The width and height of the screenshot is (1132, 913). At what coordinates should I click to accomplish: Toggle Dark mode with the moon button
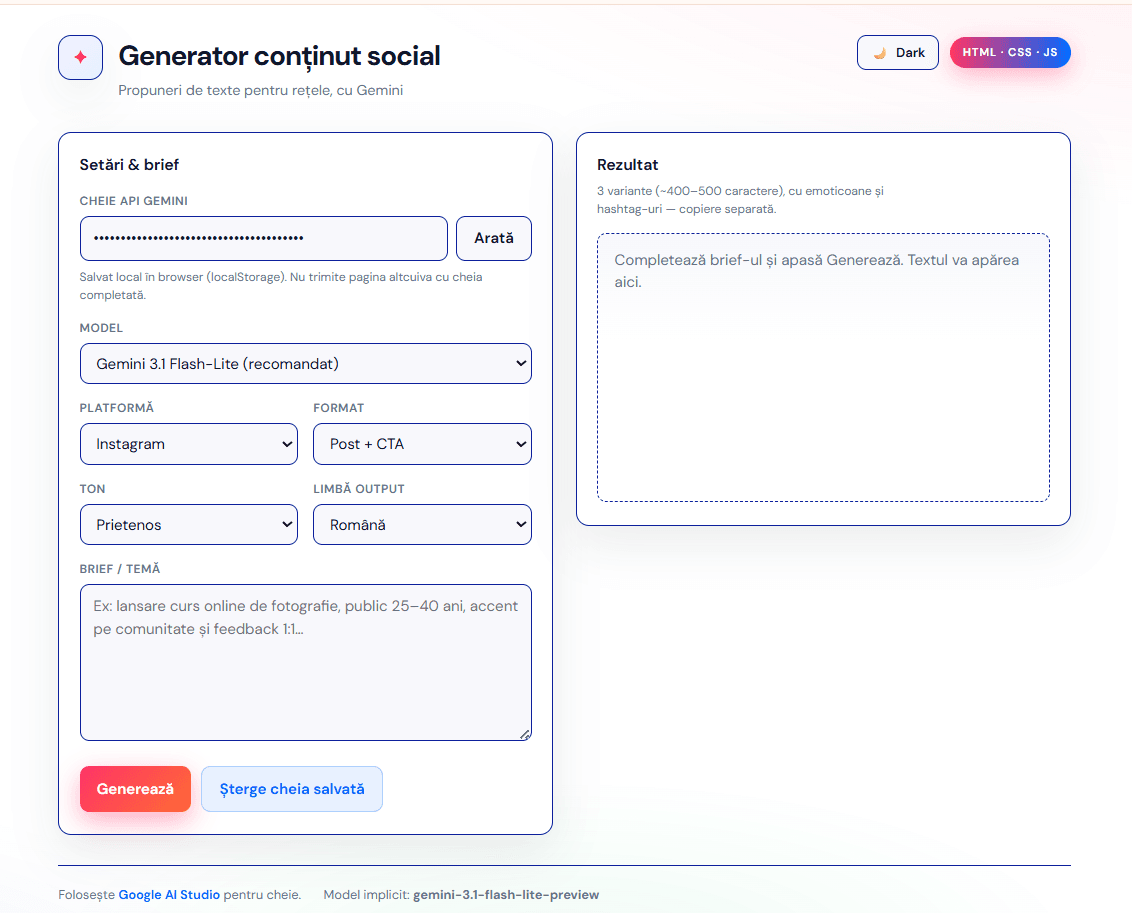897,53
